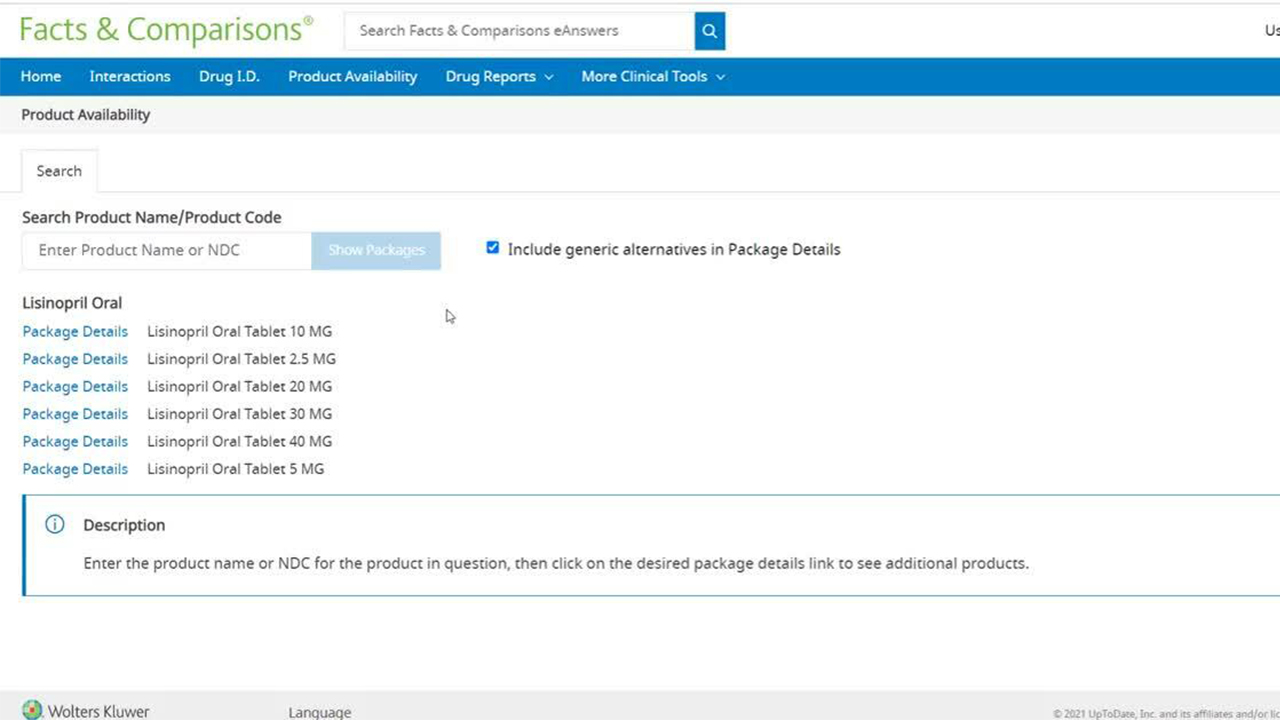Open Package Details for Lisinopril 40 MG

pyautogui.click(x=75, y=442)
